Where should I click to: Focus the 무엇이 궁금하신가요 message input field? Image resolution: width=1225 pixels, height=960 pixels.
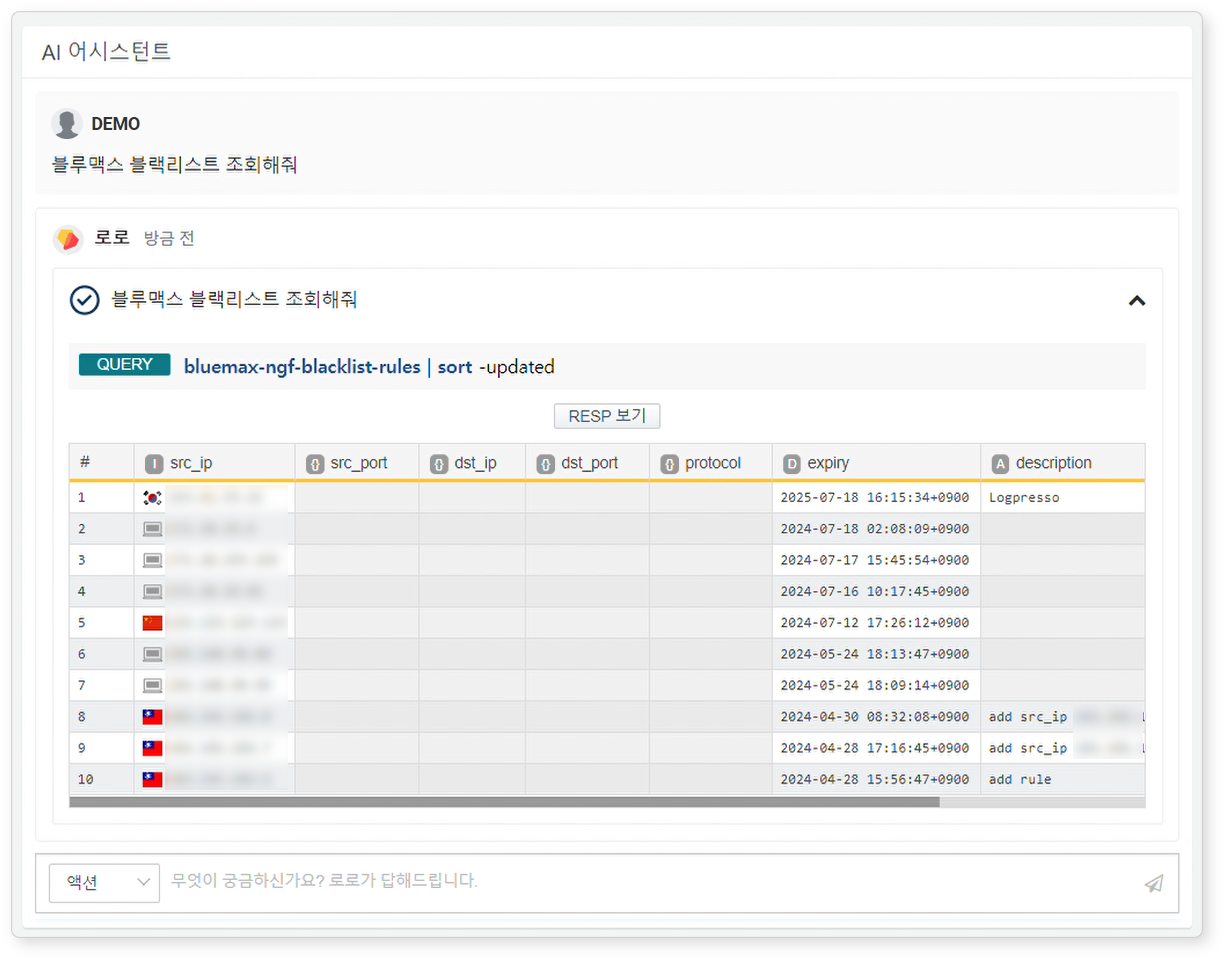pos(650,883)
